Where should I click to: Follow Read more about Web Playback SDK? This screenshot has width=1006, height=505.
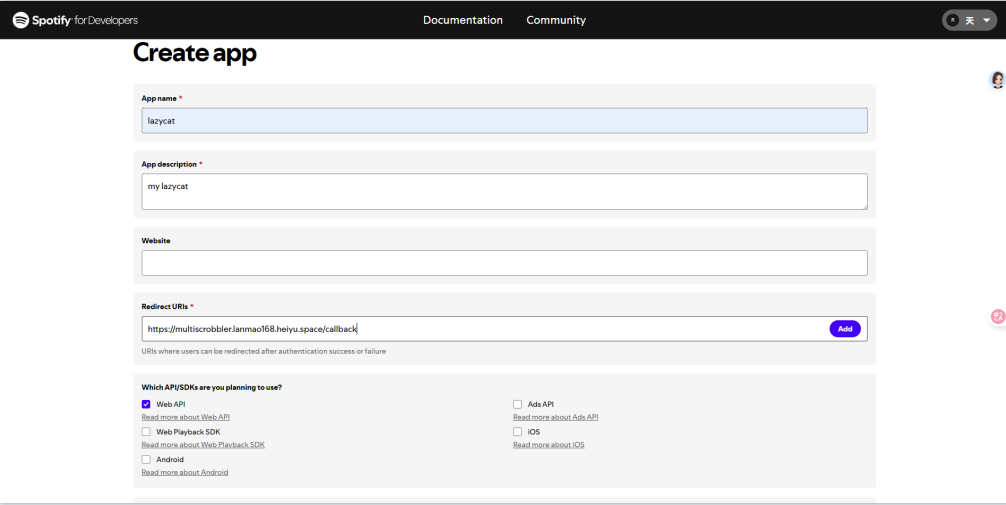pos(203,445)
